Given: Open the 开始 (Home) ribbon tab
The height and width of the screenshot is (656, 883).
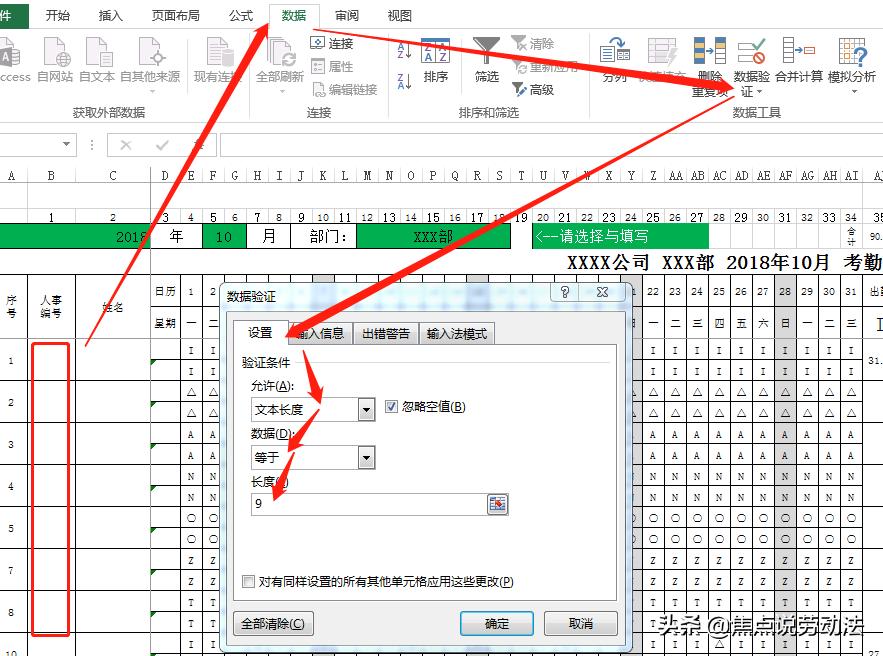Looking at the screenshot, I should [58, 15].
